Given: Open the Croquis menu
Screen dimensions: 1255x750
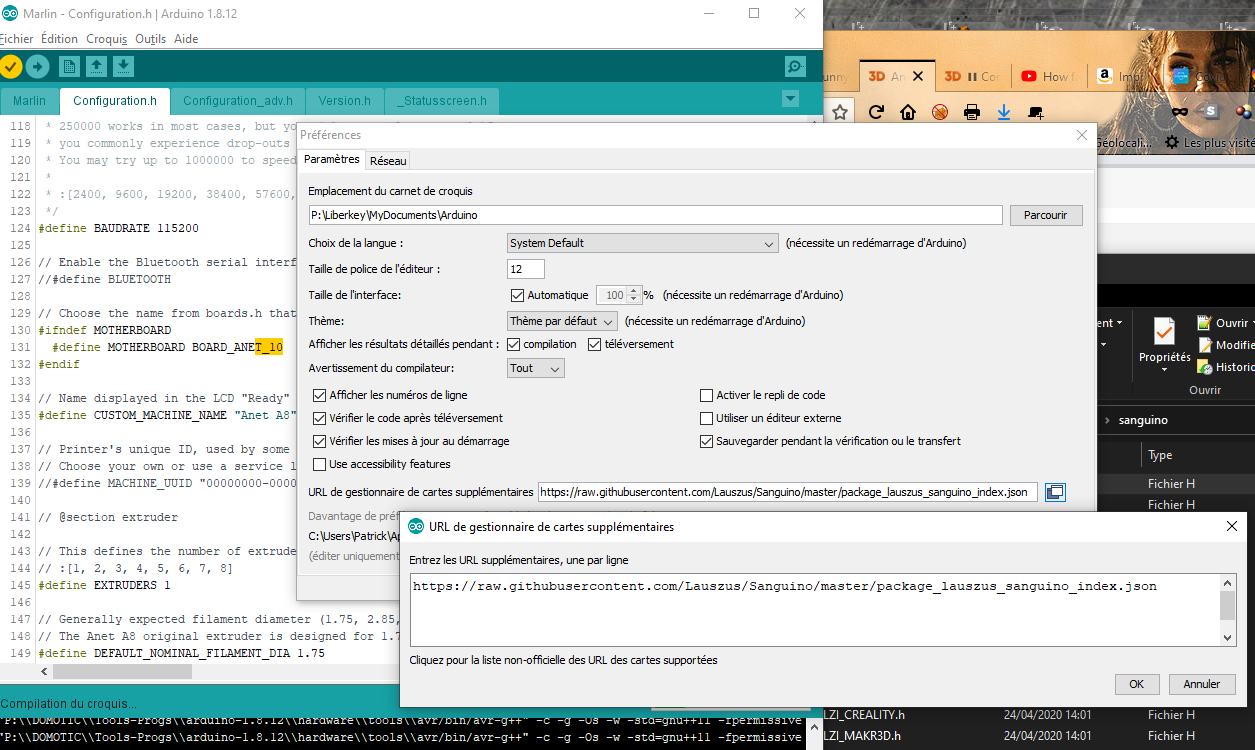Looking at the screenshot, I should (106, 39).
